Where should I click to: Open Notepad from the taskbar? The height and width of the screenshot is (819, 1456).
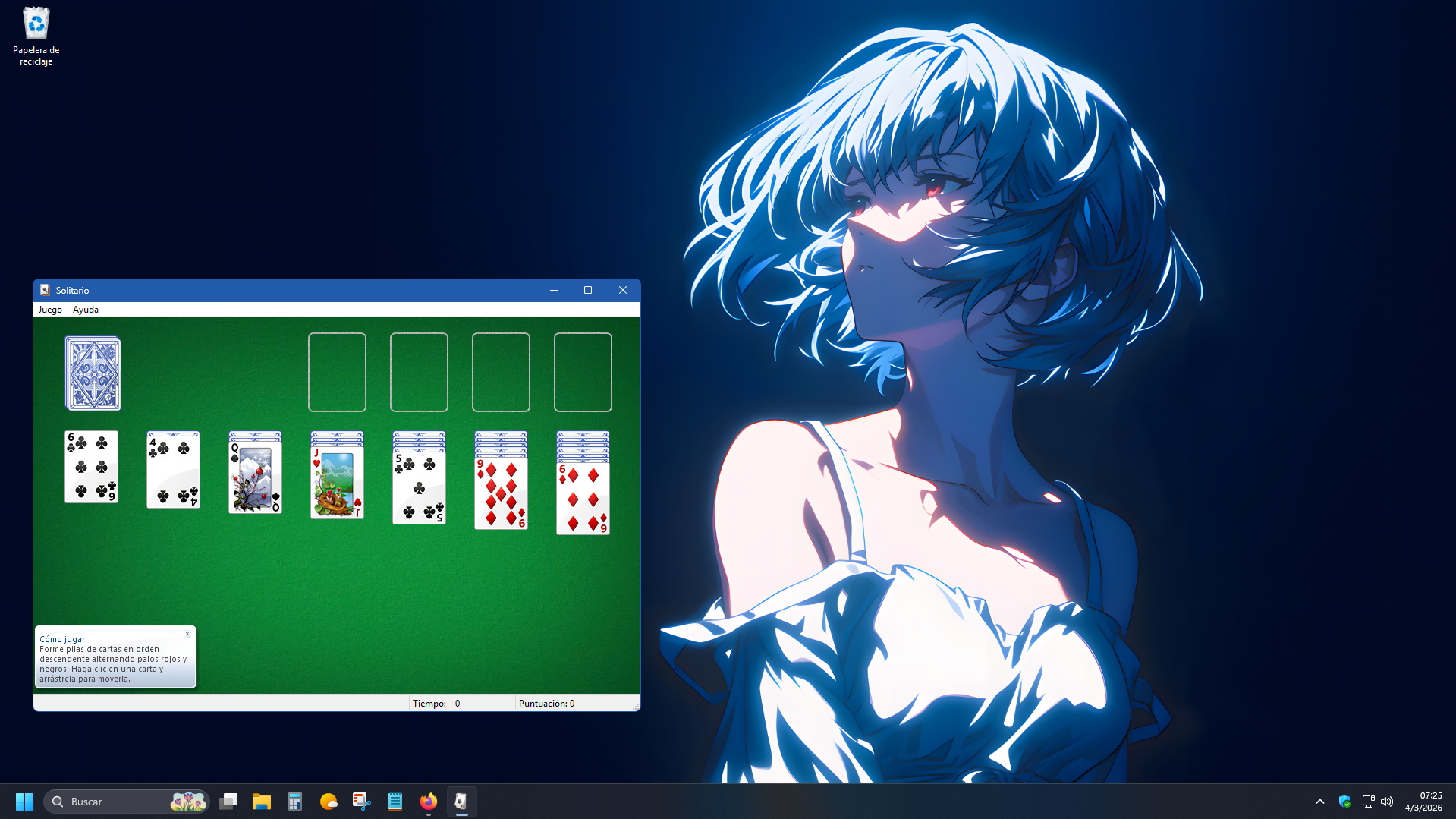coord(395,802)
